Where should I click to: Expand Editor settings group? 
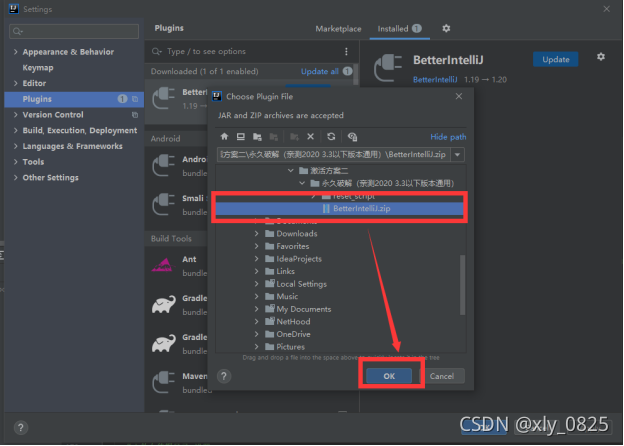coord(16,83)
